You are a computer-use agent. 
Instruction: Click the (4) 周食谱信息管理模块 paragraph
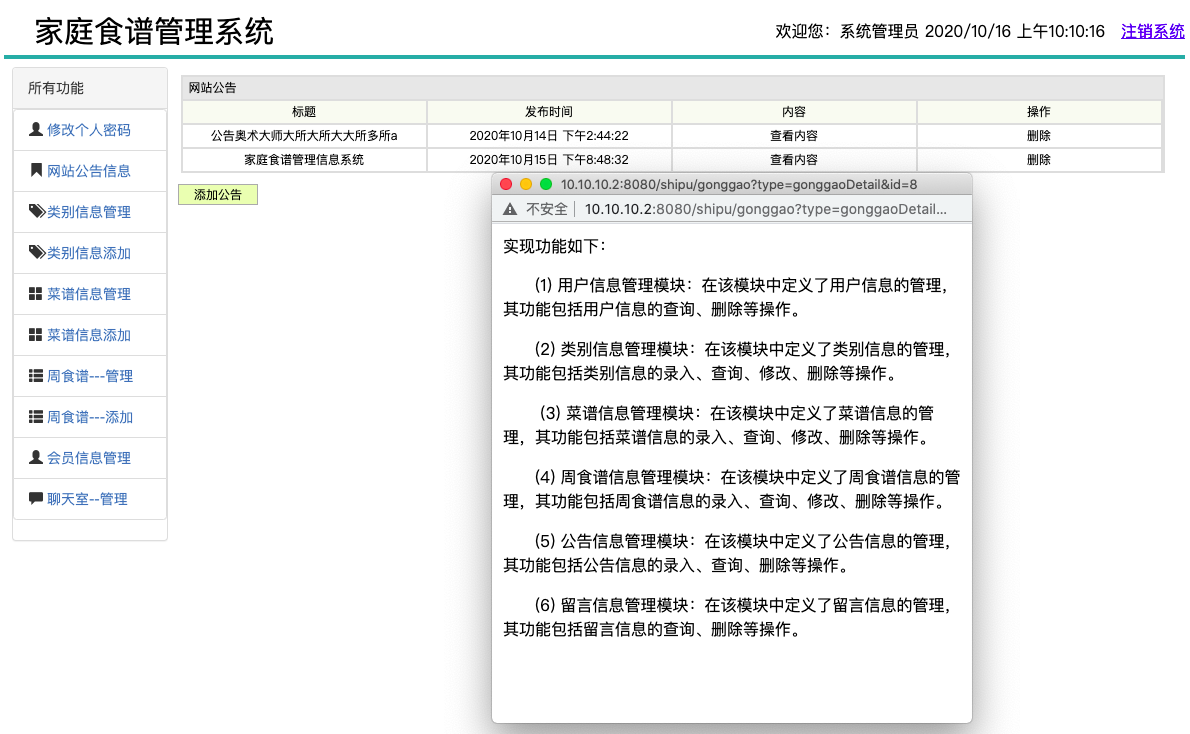pos(732,489)
